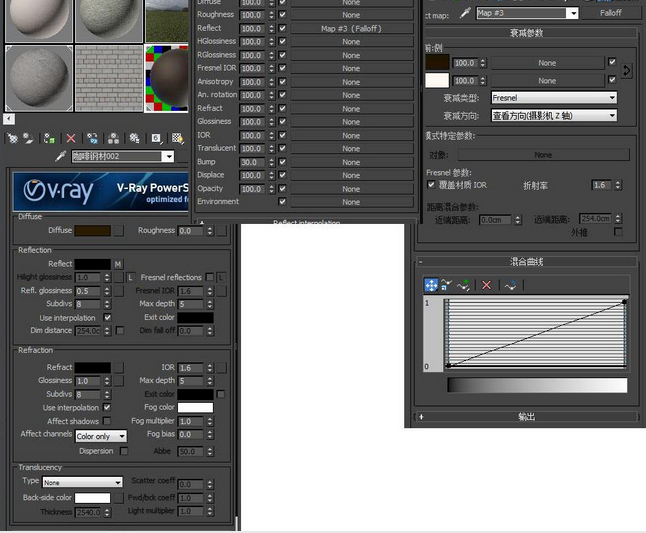Click the Put to Library icon
The width and height of the screenshot is (646, 533).
[134, 138]
